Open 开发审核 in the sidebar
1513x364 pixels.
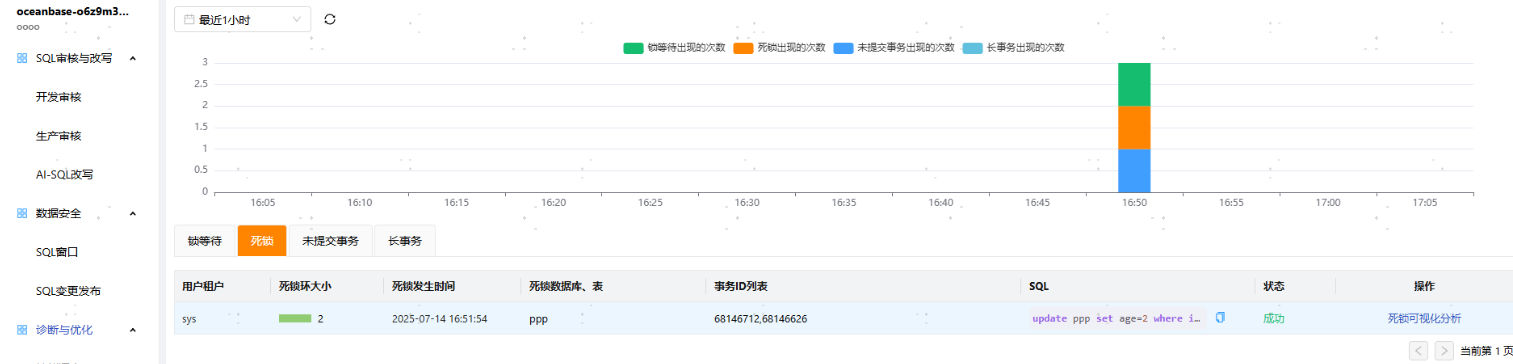tap(58, 97)
